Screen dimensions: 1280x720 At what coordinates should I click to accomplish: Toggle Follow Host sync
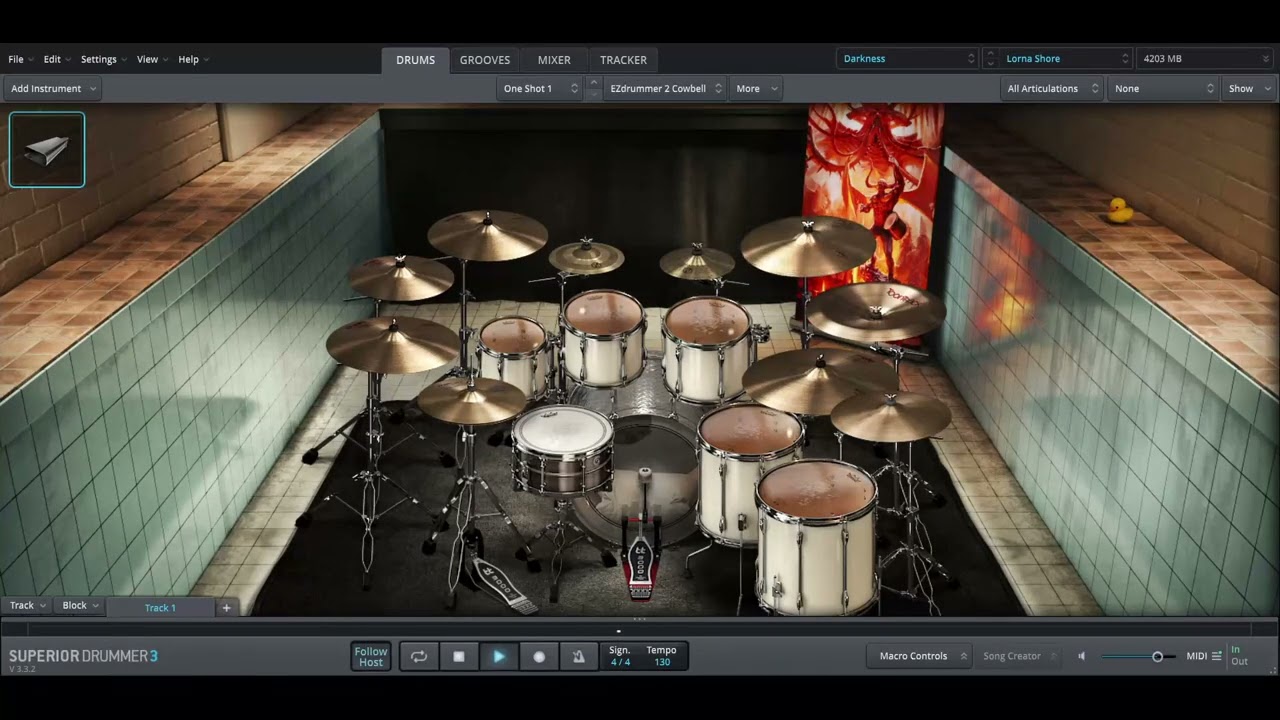(x=371, y=656)
